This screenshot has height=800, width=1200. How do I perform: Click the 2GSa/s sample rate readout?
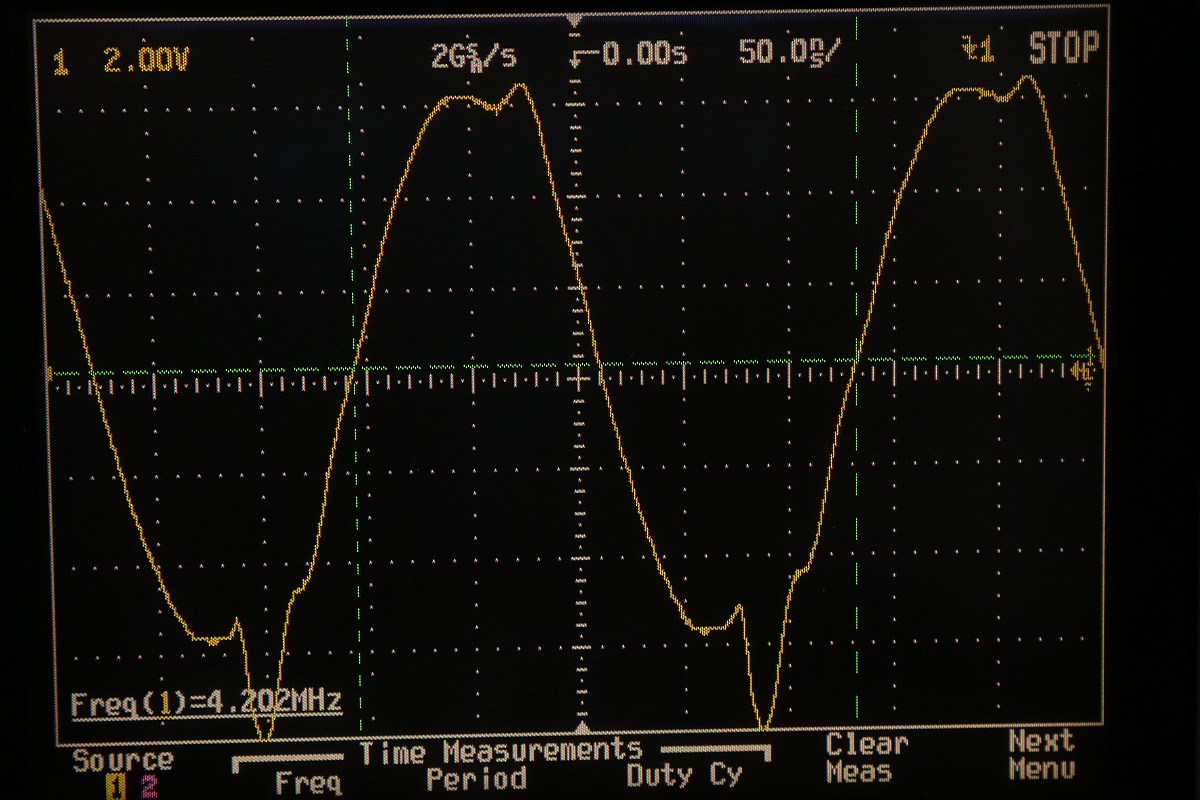point(473,57)
